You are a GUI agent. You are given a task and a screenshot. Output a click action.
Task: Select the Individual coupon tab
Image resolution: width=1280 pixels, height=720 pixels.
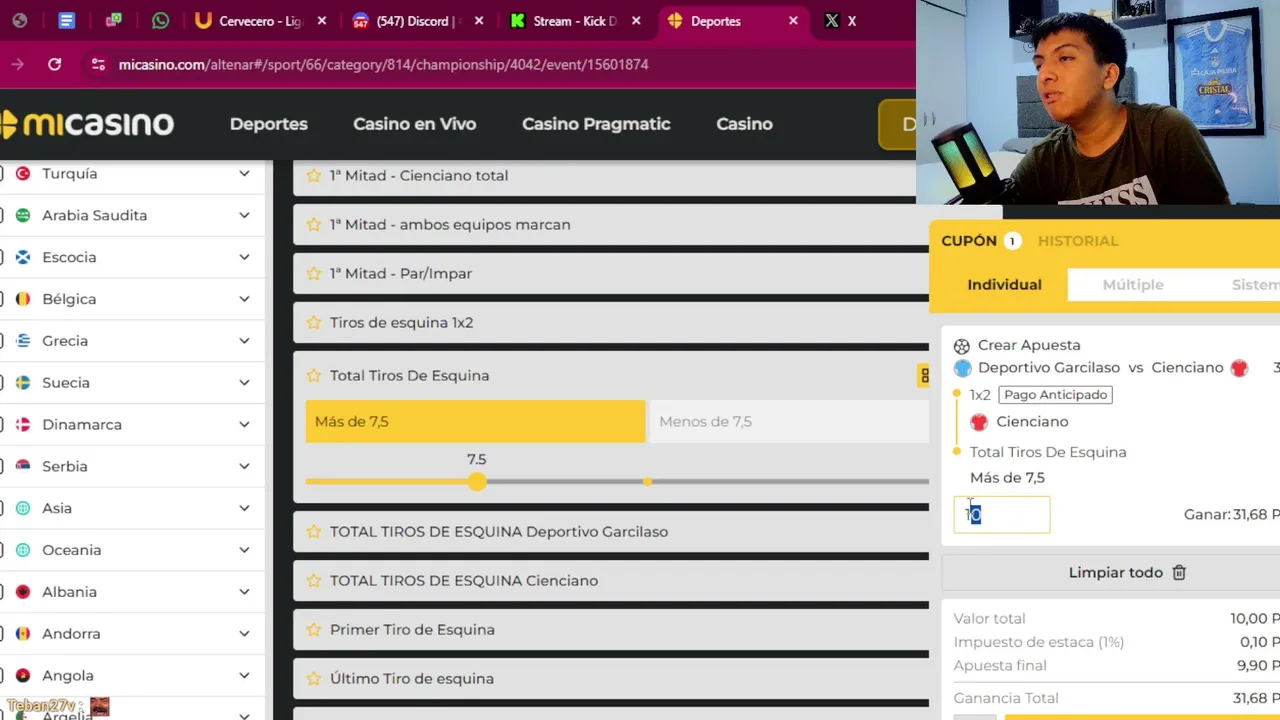1004,285
